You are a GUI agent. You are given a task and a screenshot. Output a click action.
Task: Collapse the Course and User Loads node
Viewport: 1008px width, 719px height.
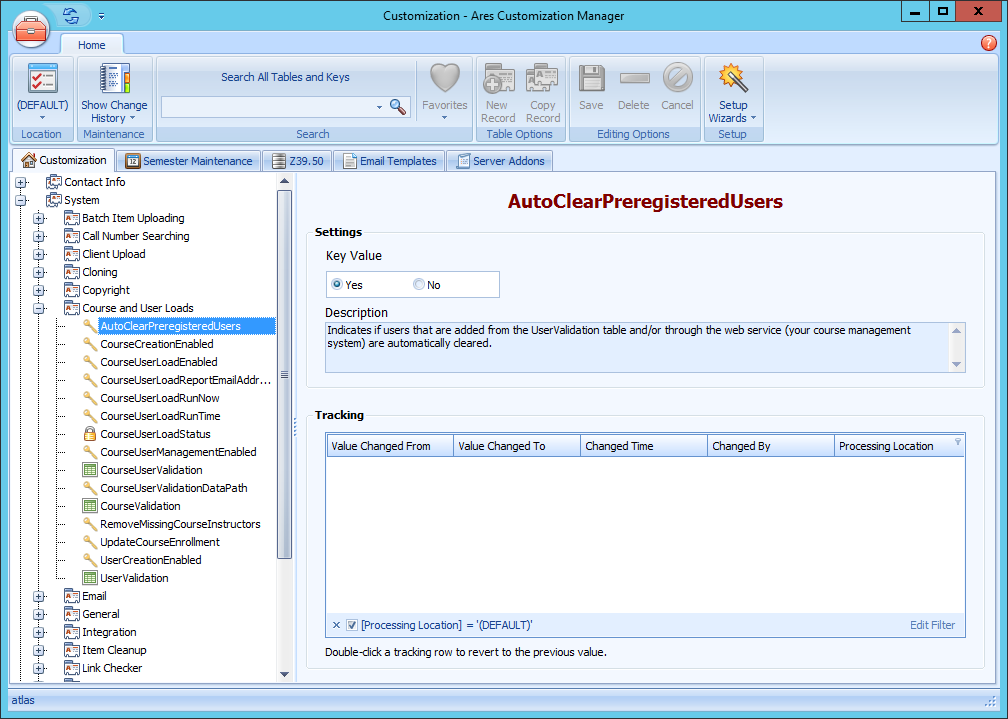coord(39,308)
